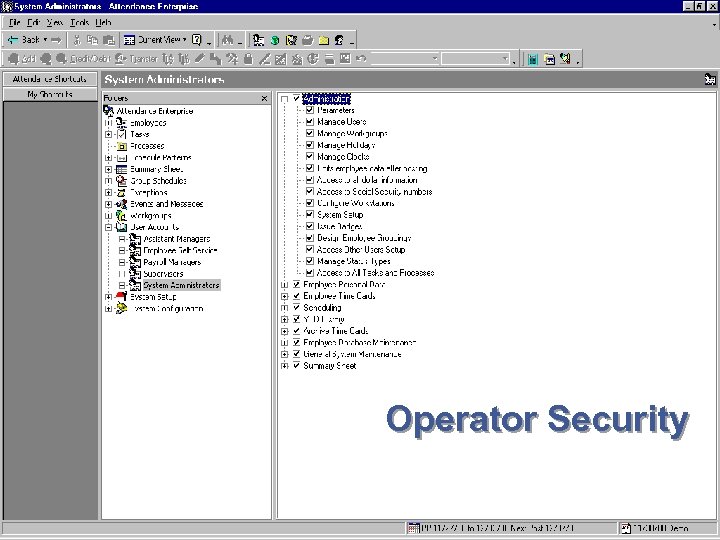Expand the Tasks folder node
Viewport: 720px width, 540px height.
pos(108,135)
